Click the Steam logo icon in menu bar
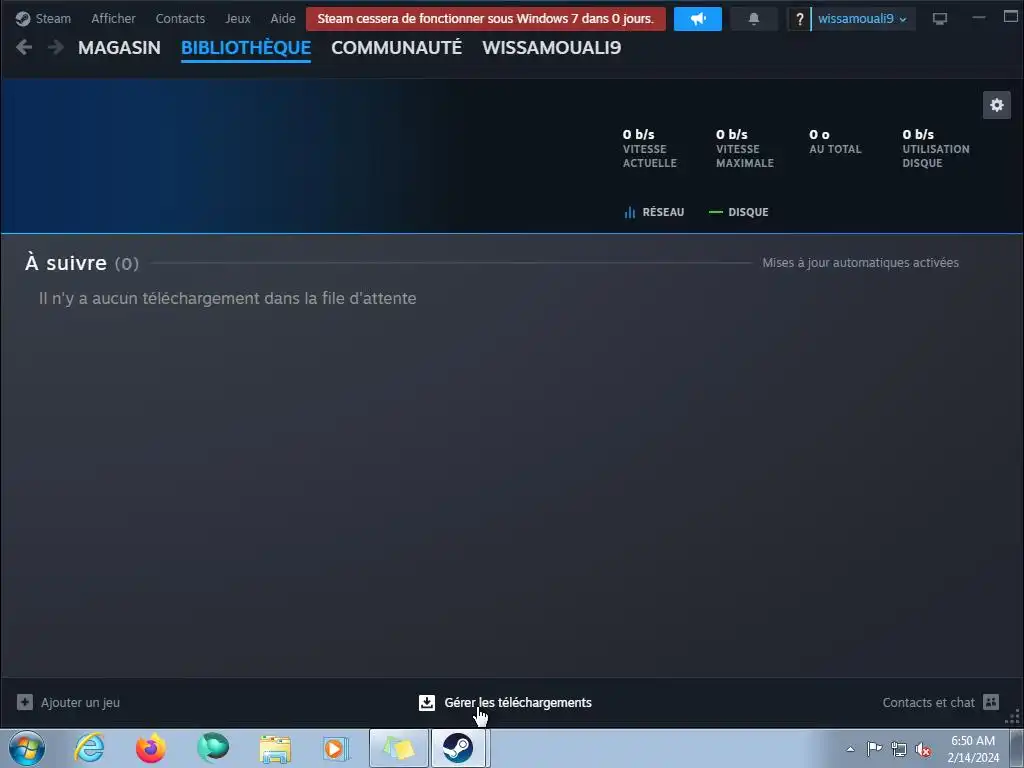Image resolution: width=1024 pixels, height=768 pixels. [23, 18]
